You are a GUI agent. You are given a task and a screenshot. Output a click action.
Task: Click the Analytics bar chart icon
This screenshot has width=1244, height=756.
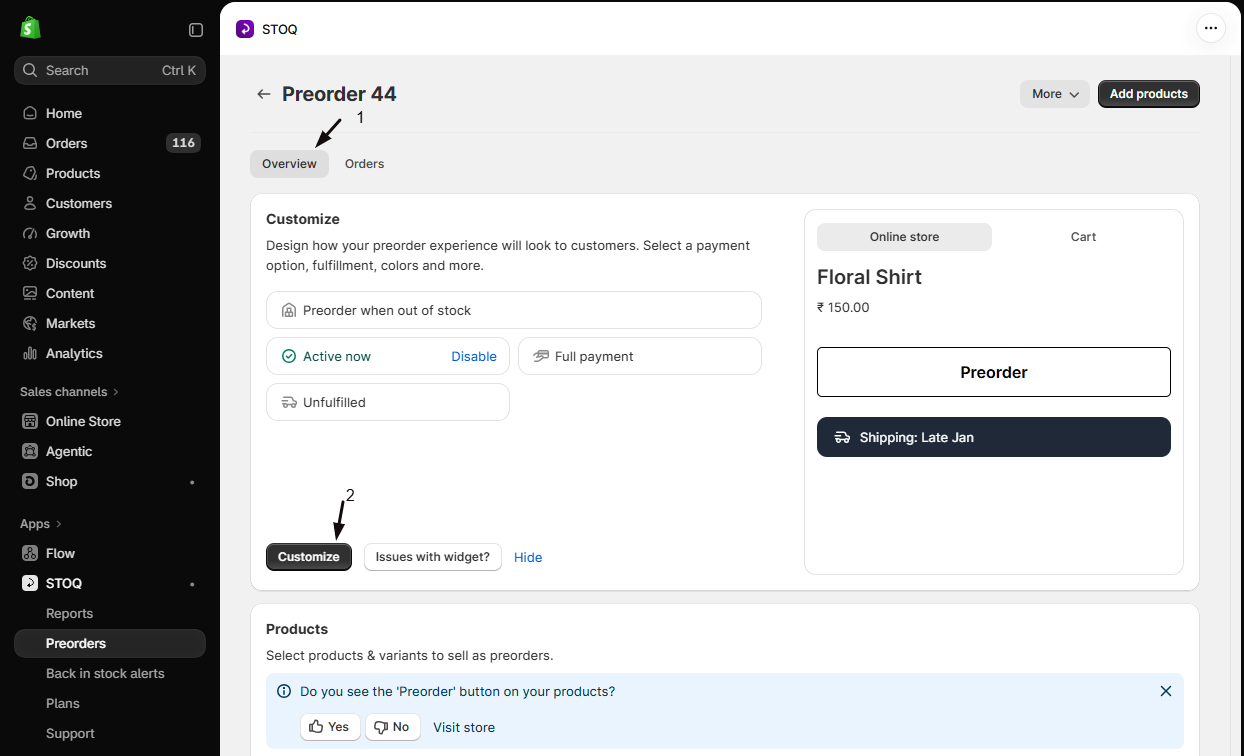click(30, 353)
